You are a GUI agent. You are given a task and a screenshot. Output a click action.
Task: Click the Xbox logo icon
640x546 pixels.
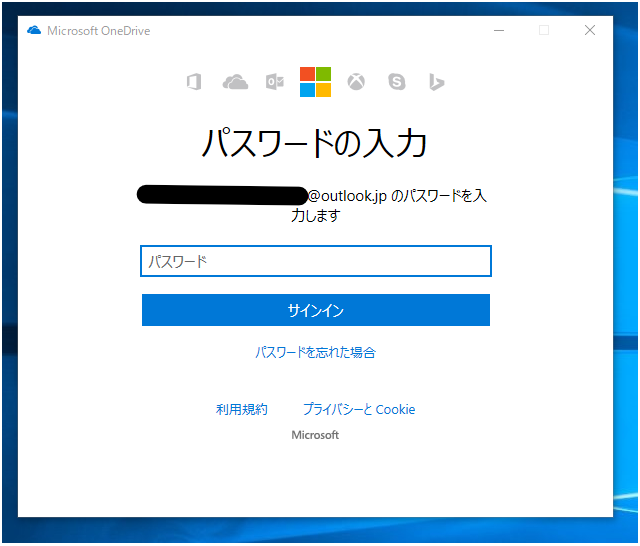tap(356, 82)
